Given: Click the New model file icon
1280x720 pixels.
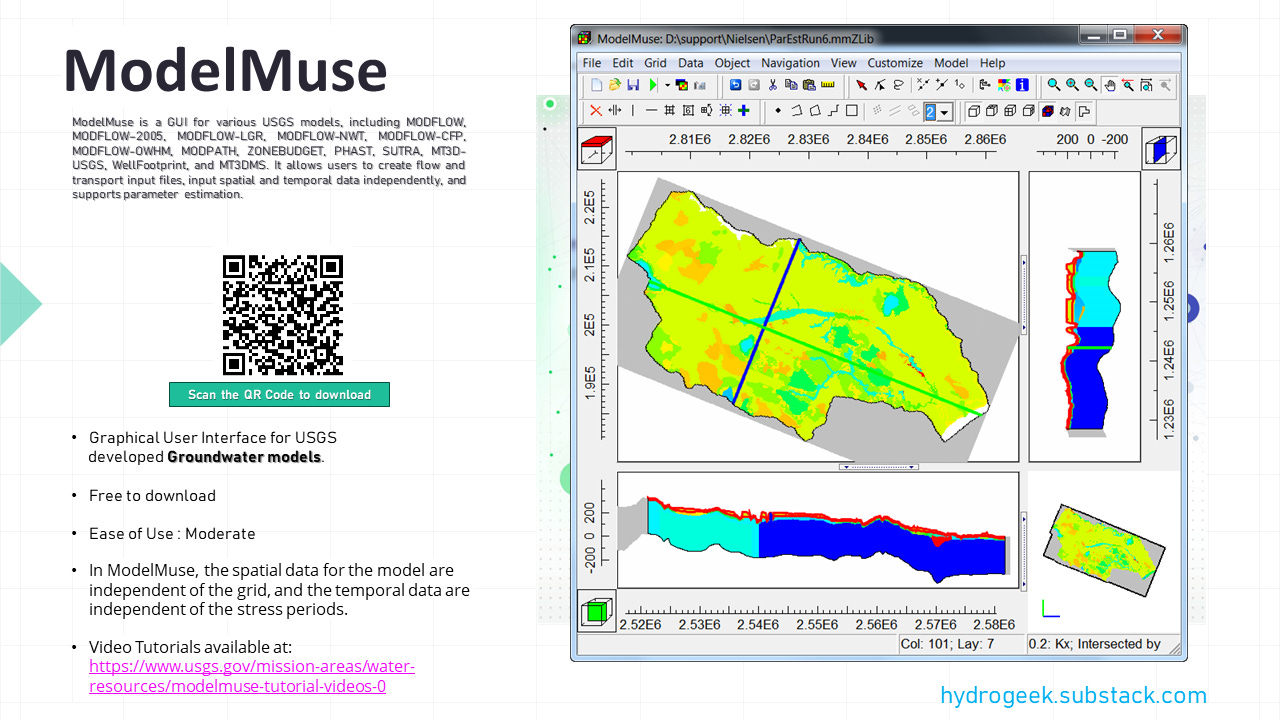Looking at the screenshot, I should [597, 85].
